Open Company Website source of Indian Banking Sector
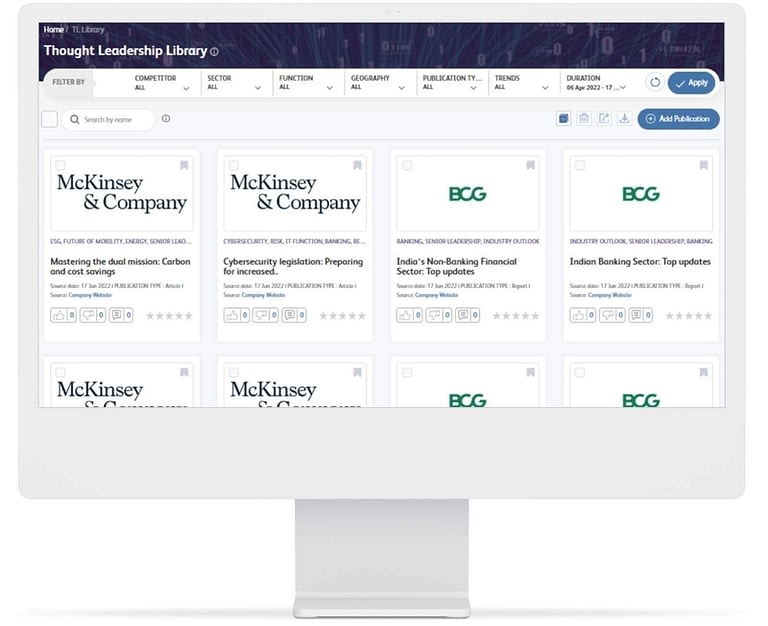The width and height of the screenshot is (768, 626). tap(610, 295)
